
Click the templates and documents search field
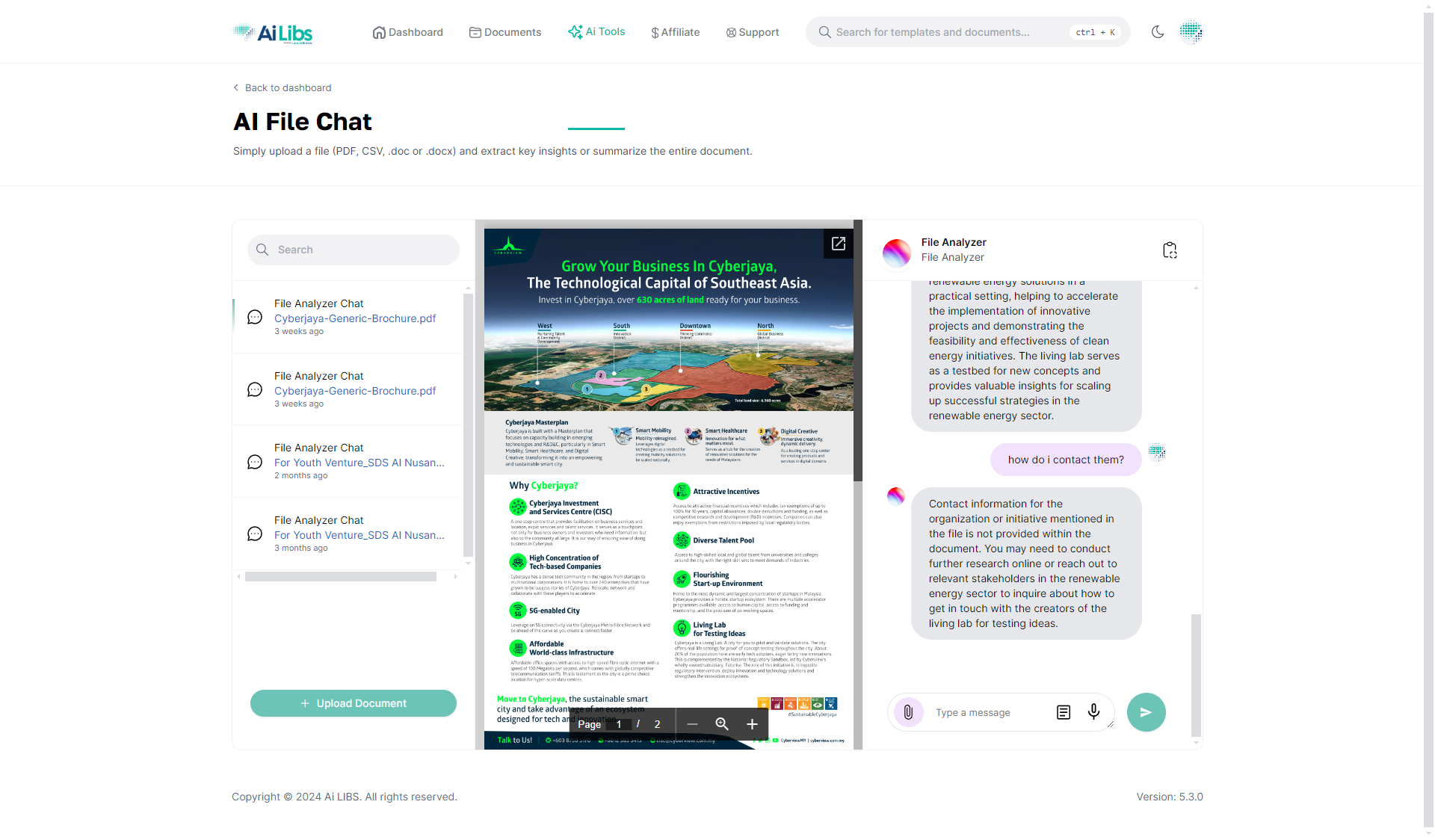pos(968,32)
